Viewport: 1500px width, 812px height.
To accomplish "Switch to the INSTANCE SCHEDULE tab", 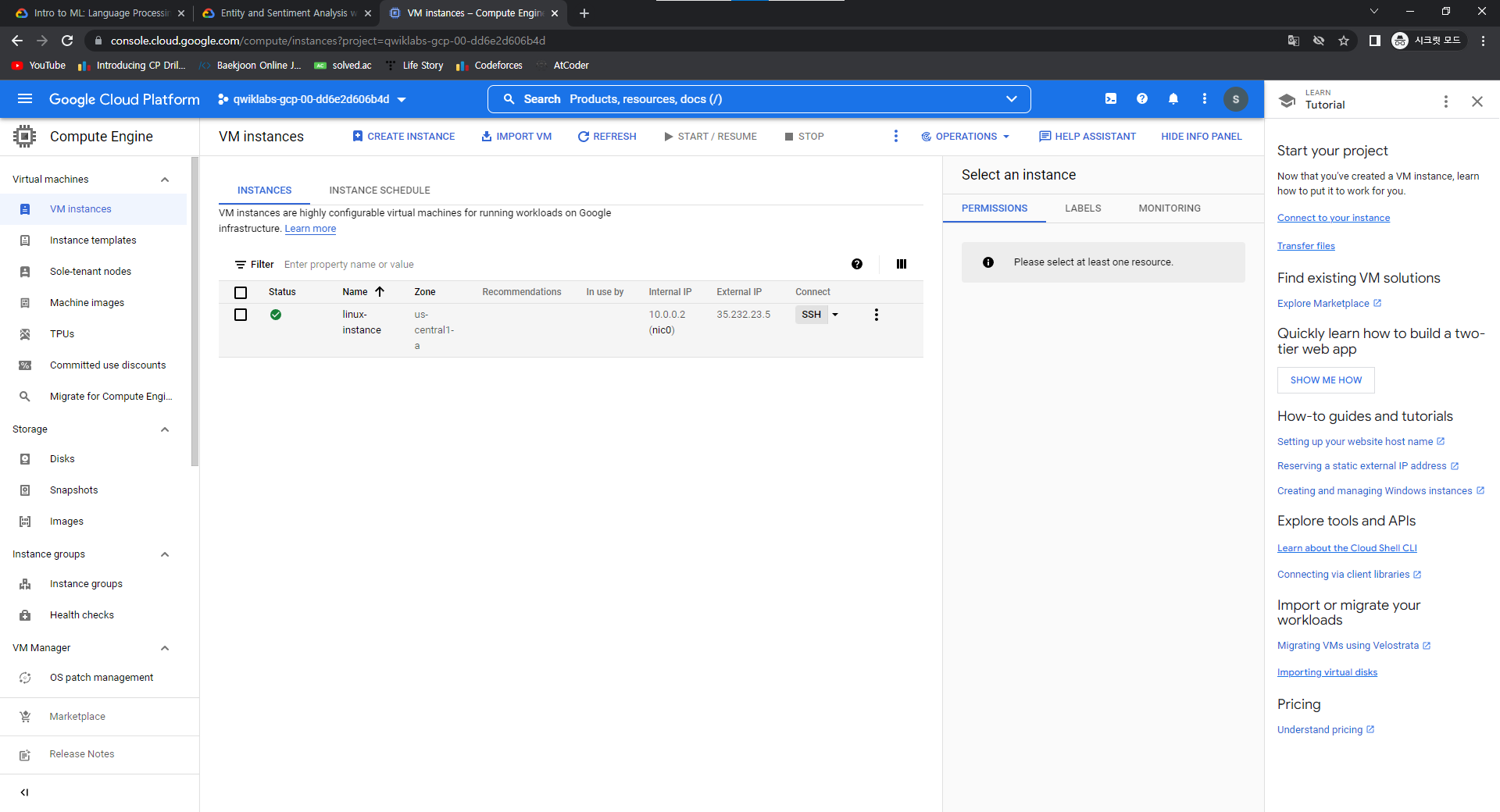I will click(x=379, y=190).
